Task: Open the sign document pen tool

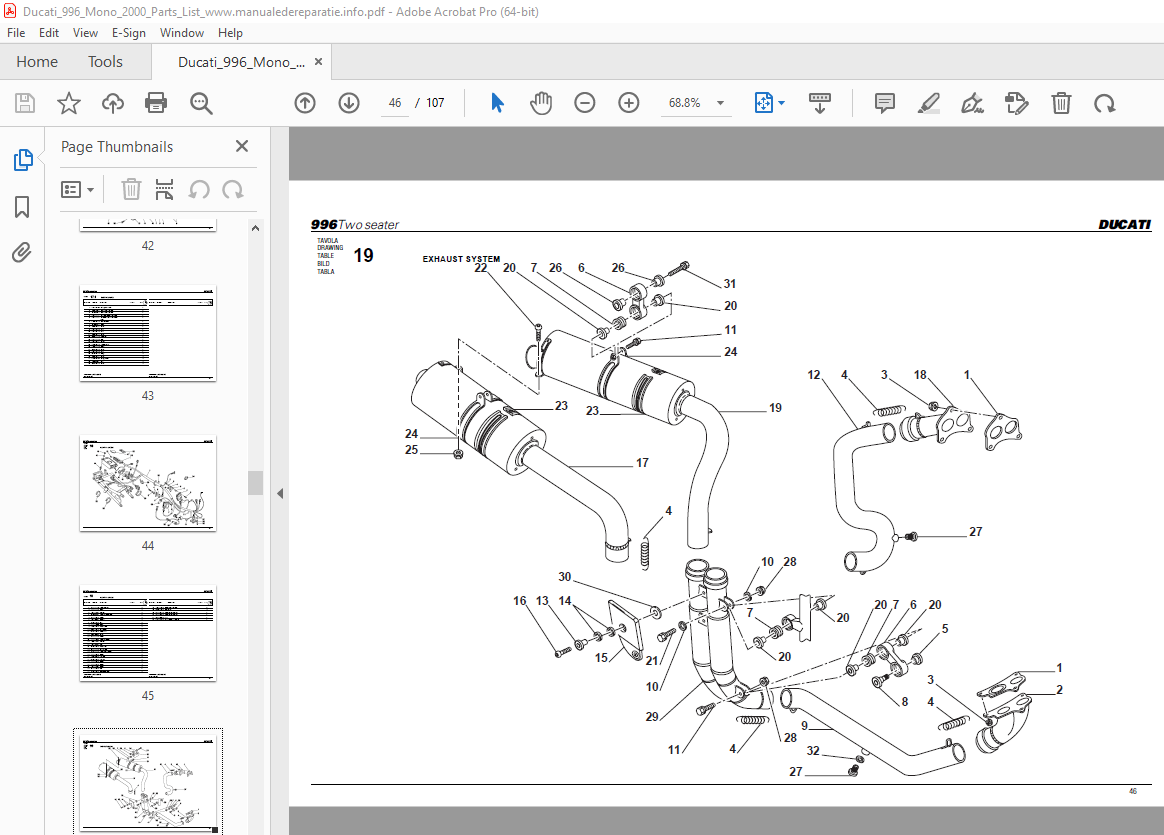Action: click(x=972, y=103)
